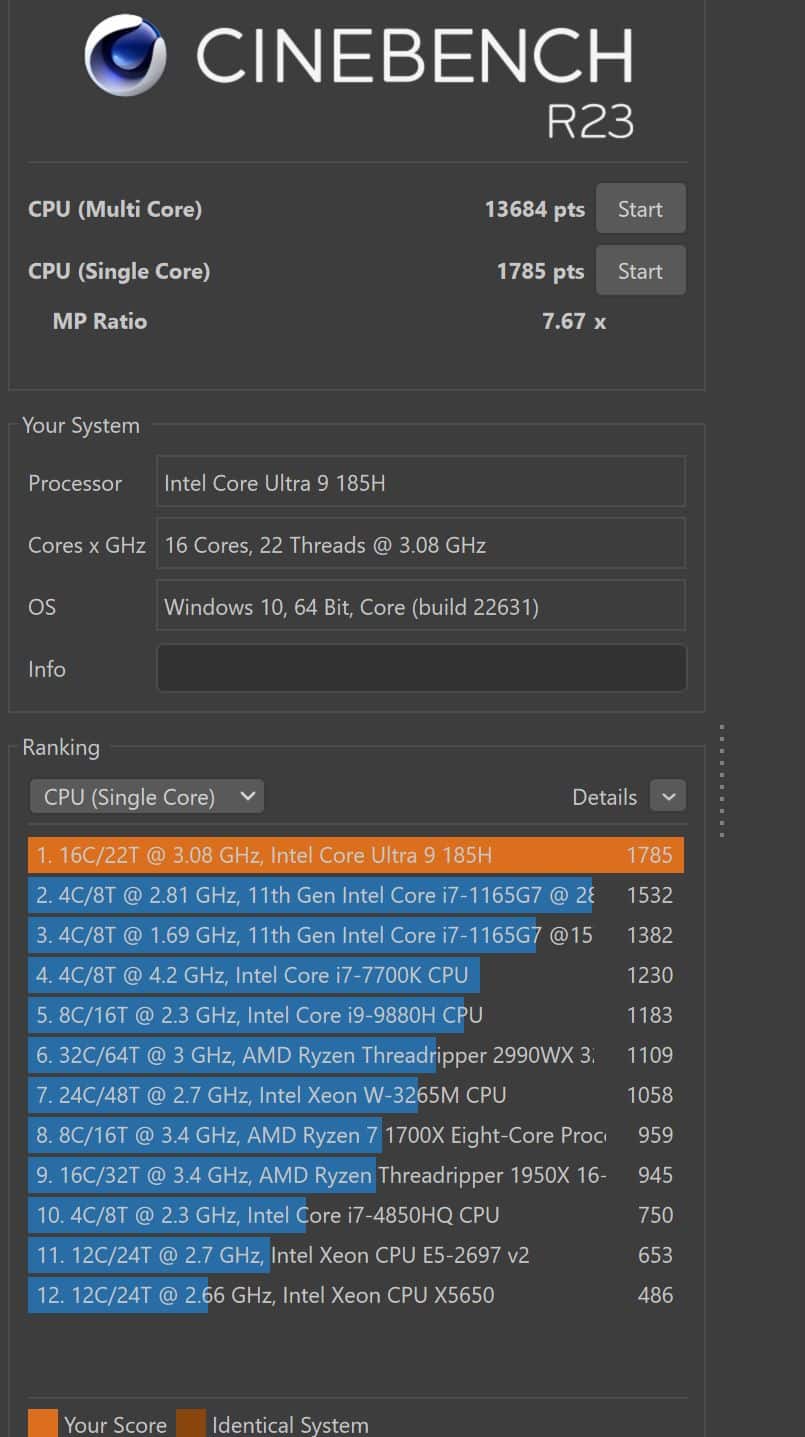Click the dotted panel resize handle
Viewport: 805px width, 1437px height.
[x=721, y=780]
